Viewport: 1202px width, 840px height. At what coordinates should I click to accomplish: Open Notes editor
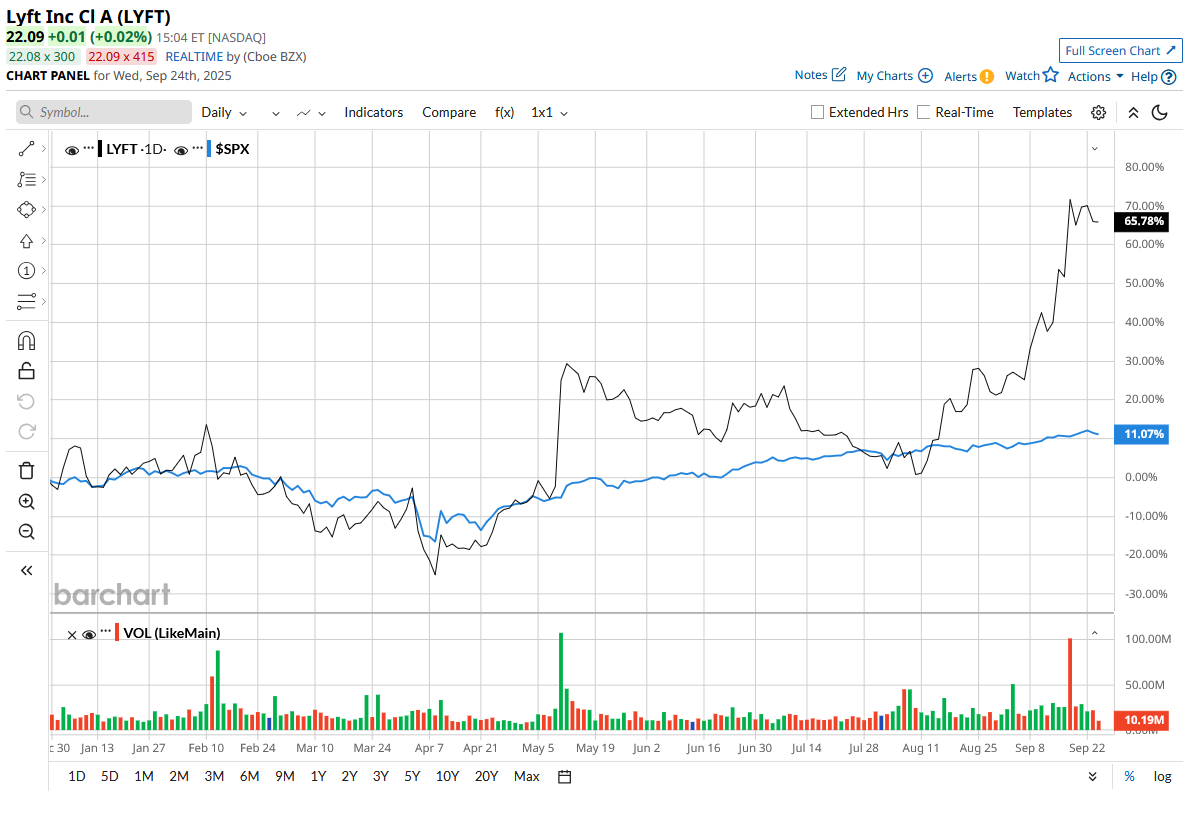tap(820, 75)
